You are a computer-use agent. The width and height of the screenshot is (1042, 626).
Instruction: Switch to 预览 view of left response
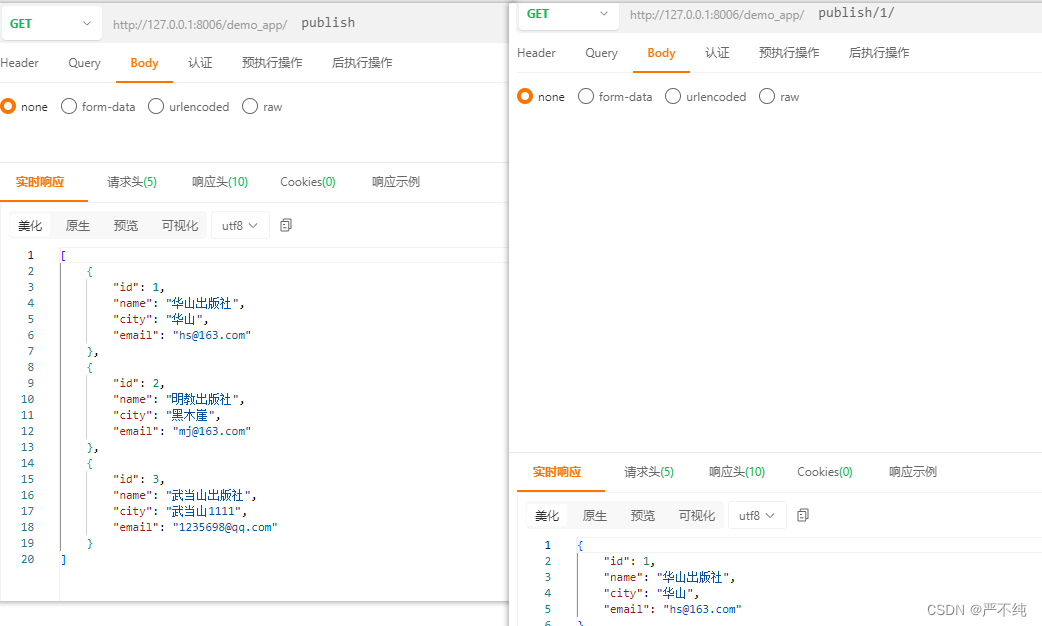tap(125, 225)
